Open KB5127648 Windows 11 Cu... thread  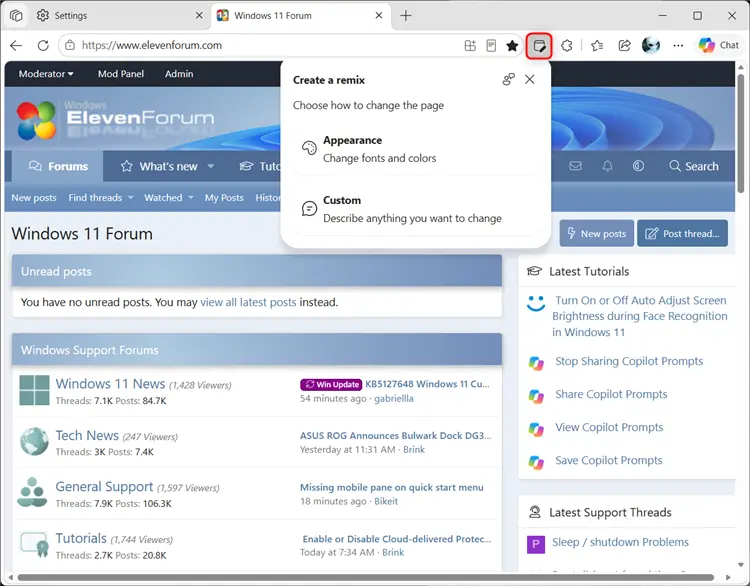[x=428, y=384]
